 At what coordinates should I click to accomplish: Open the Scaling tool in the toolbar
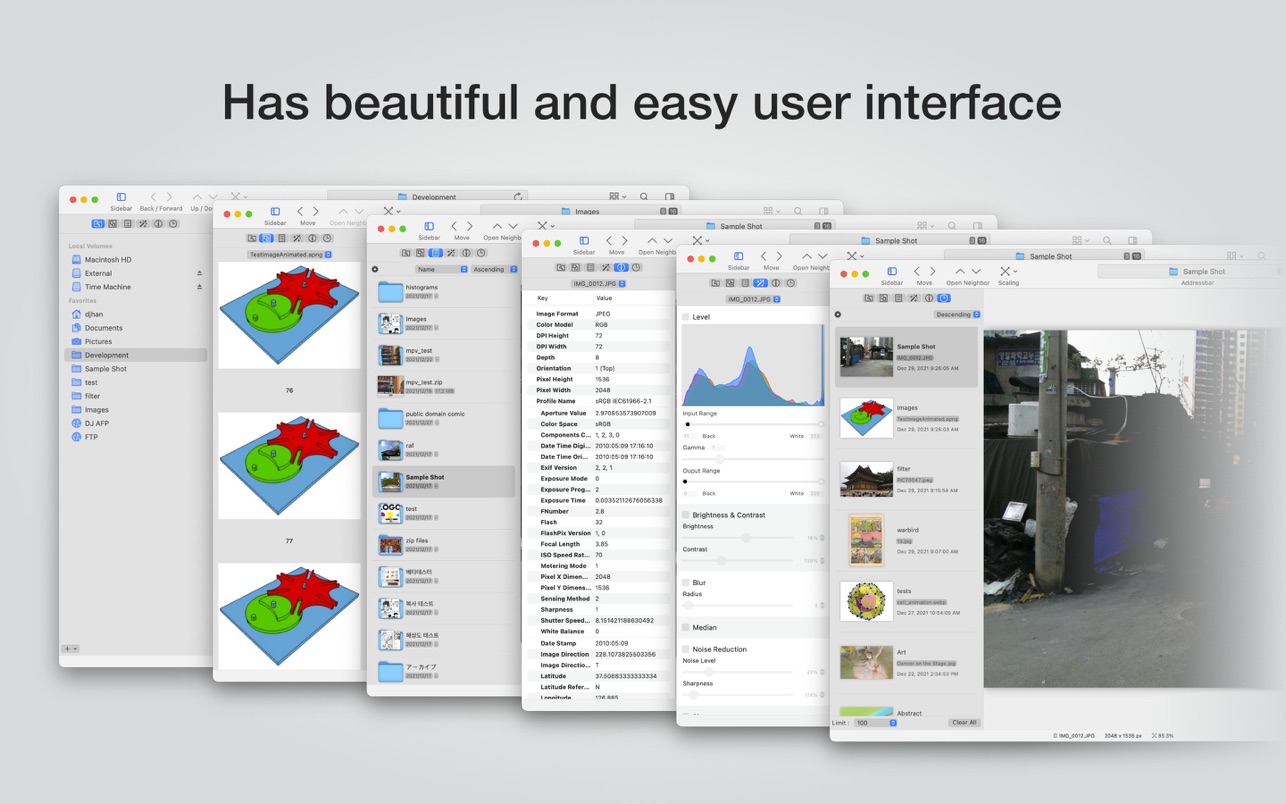pos(1006,272)
